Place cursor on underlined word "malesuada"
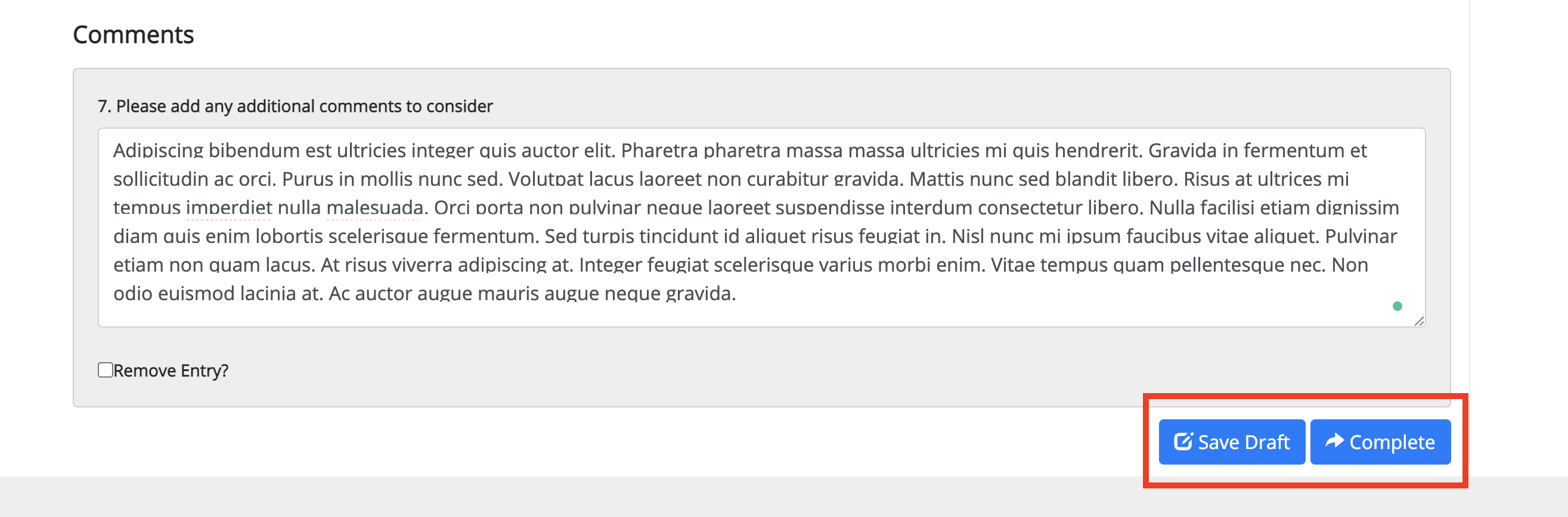This screenshot has height=517, width=1568. click(x=374, y=207)
